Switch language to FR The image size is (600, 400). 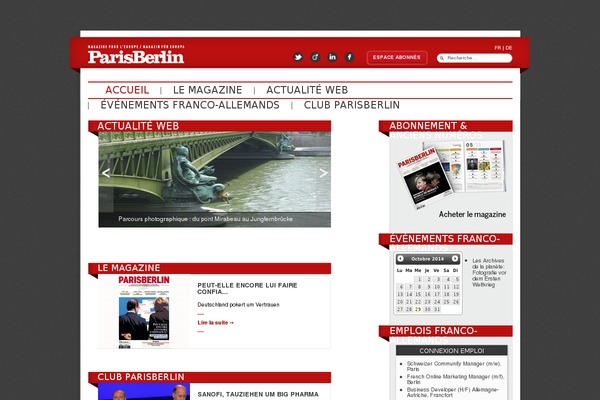coord(497,48)
